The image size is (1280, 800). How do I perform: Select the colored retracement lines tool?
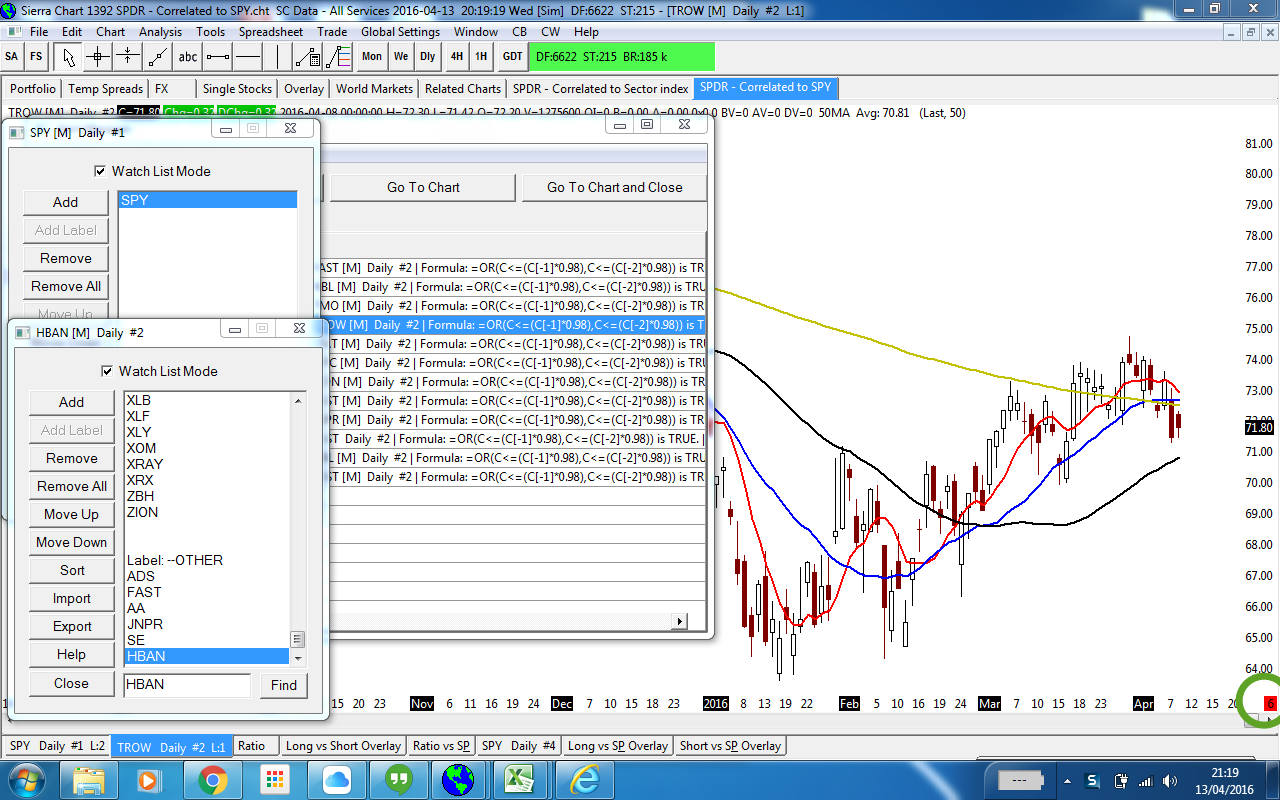tap(337, 56)
